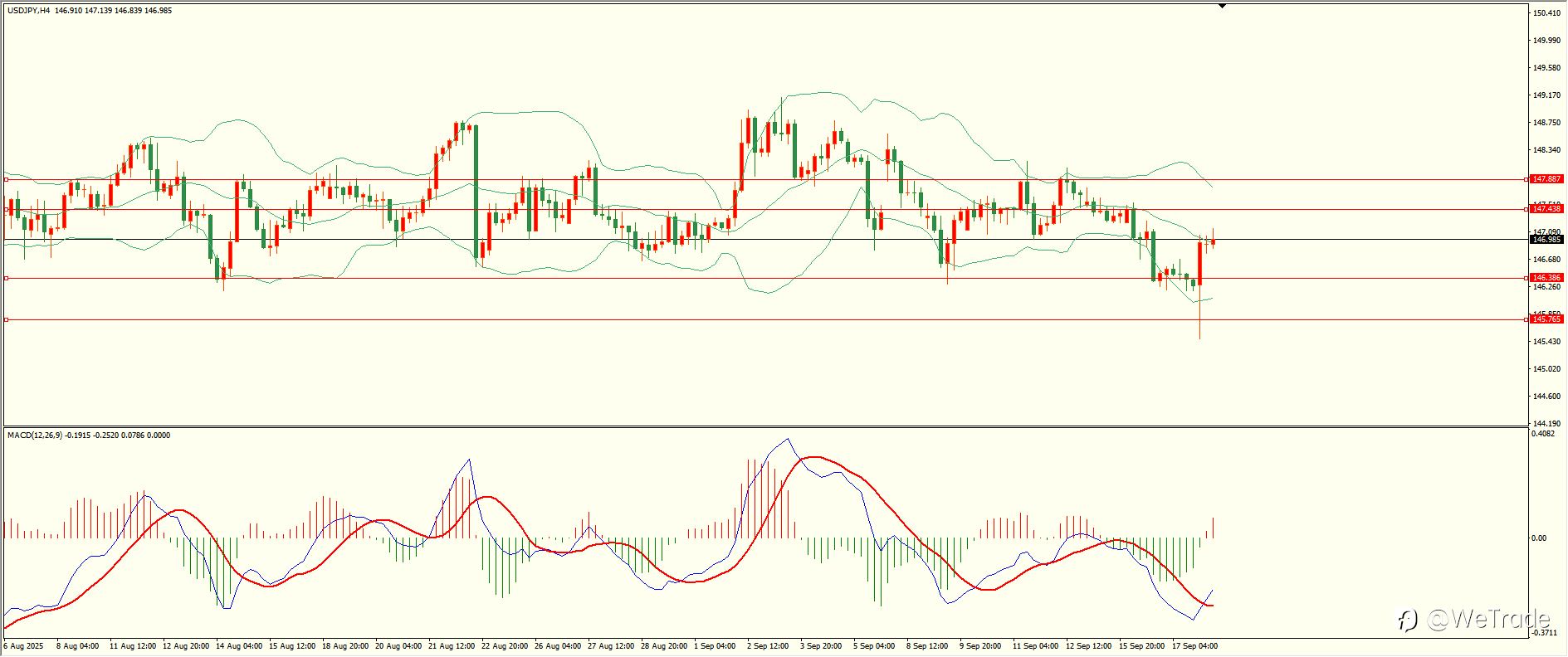Click the 146.680 price scale label
1568x657 pixels.
coord(1546,260)
